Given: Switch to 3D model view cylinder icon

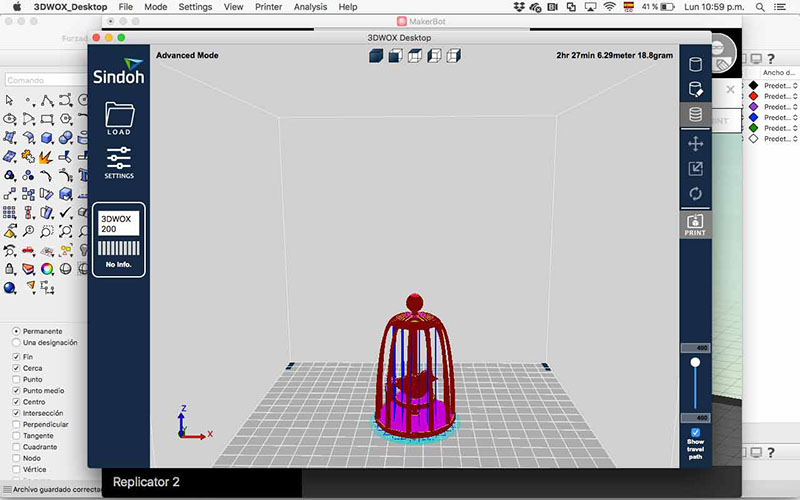Looking at the screenshot, I should pyautogui.click(x=695, y=64).
